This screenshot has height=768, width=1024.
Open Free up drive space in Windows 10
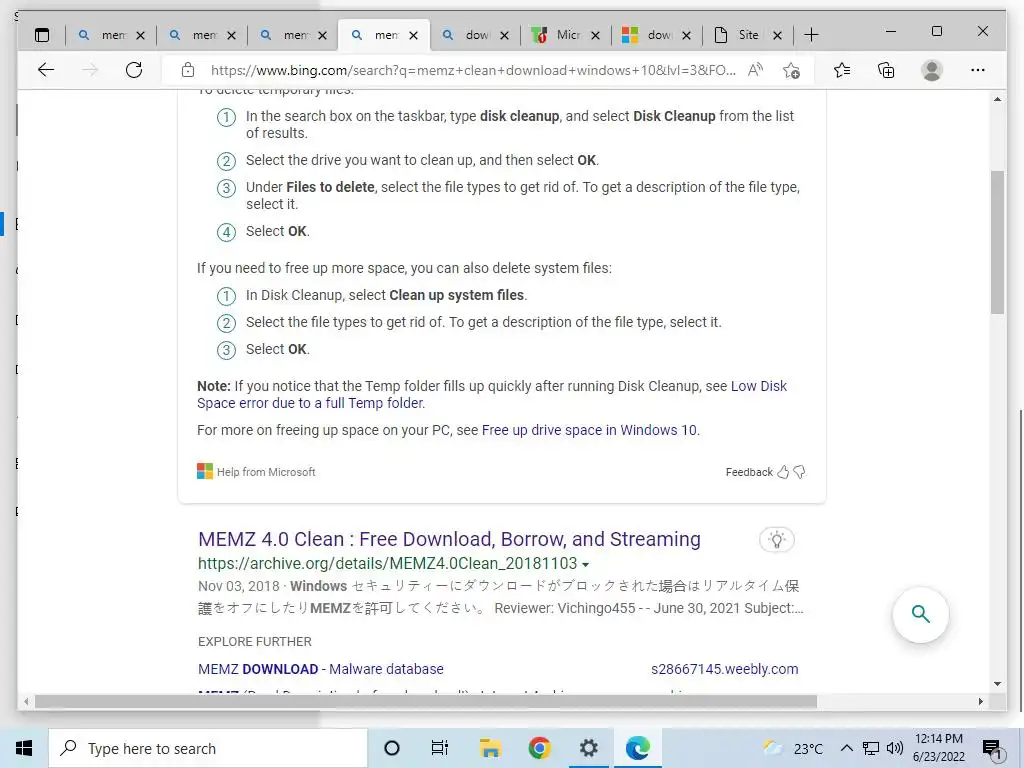(x=590, y=430)
